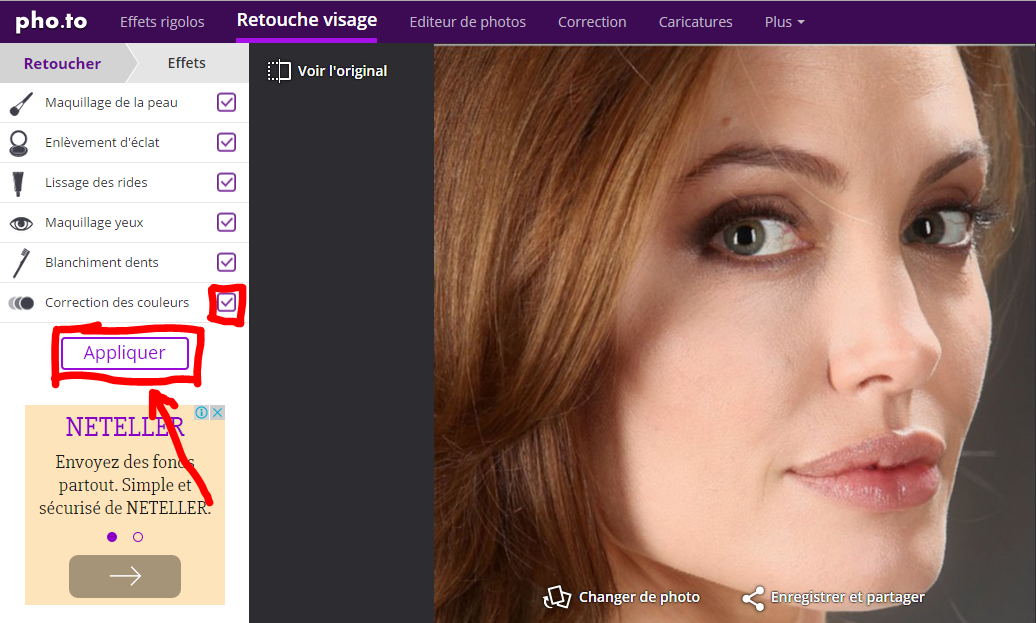The image size is (1036, 623).
Task: Uncheck the Correction des couleurs checkbox
Action: tap(227, 303)
